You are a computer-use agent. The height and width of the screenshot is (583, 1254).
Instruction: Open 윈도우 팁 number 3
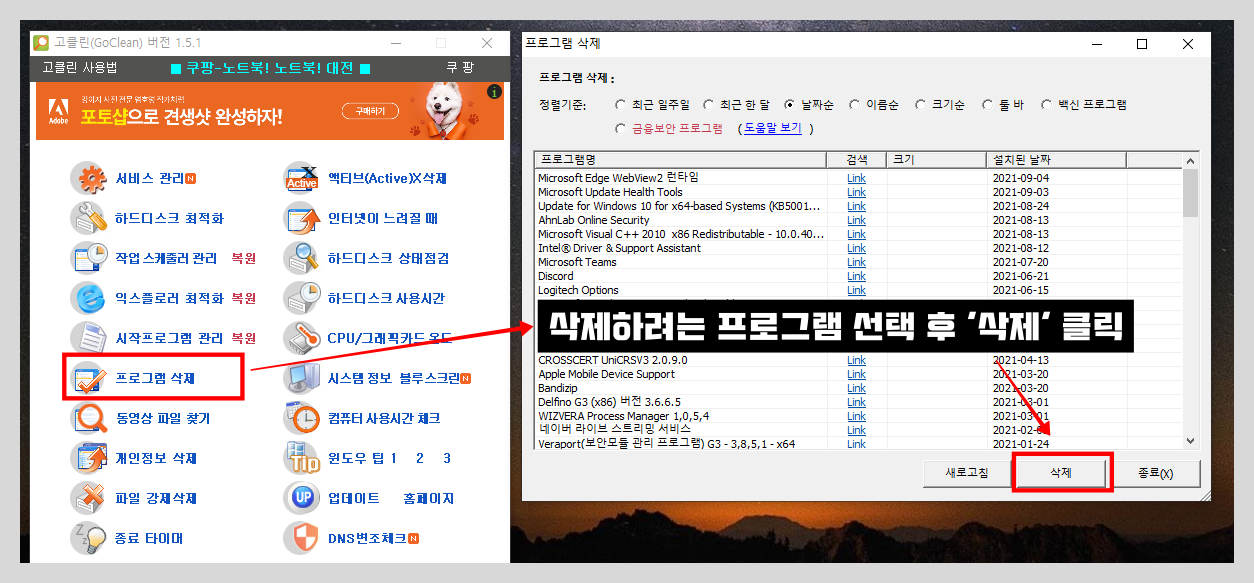(447, 458)
